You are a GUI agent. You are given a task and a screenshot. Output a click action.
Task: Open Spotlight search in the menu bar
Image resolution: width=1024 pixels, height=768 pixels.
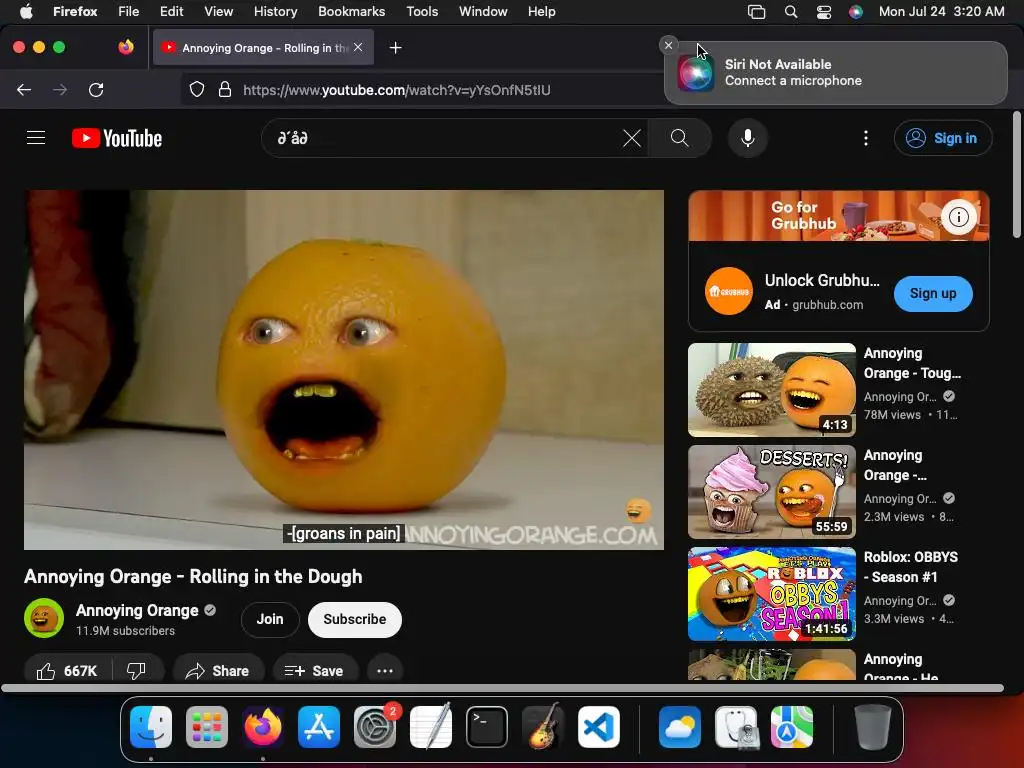click(x=791, y=11)
